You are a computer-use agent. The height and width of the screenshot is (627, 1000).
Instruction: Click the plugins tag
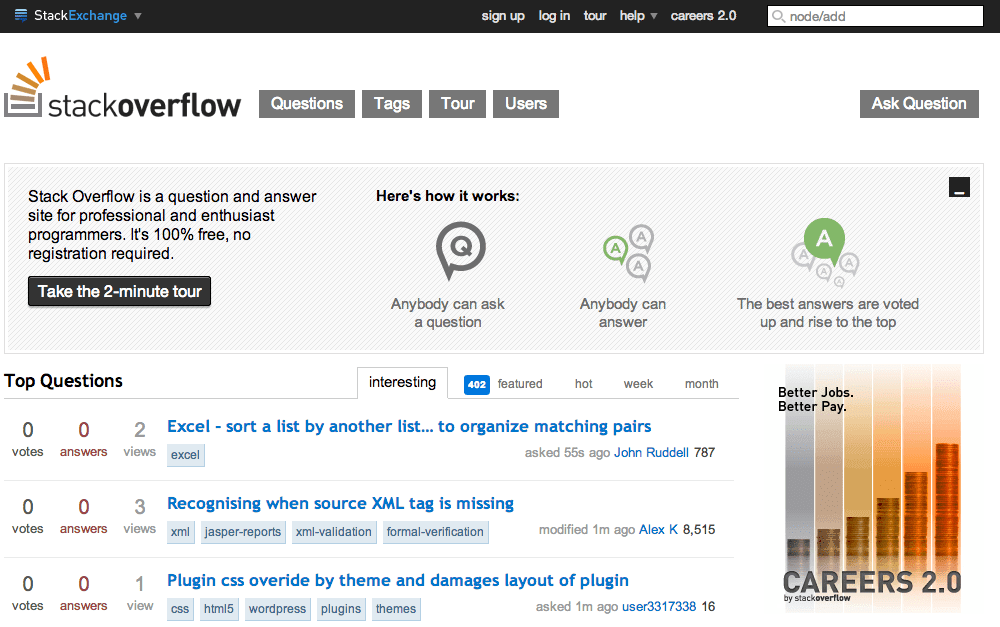341,609
